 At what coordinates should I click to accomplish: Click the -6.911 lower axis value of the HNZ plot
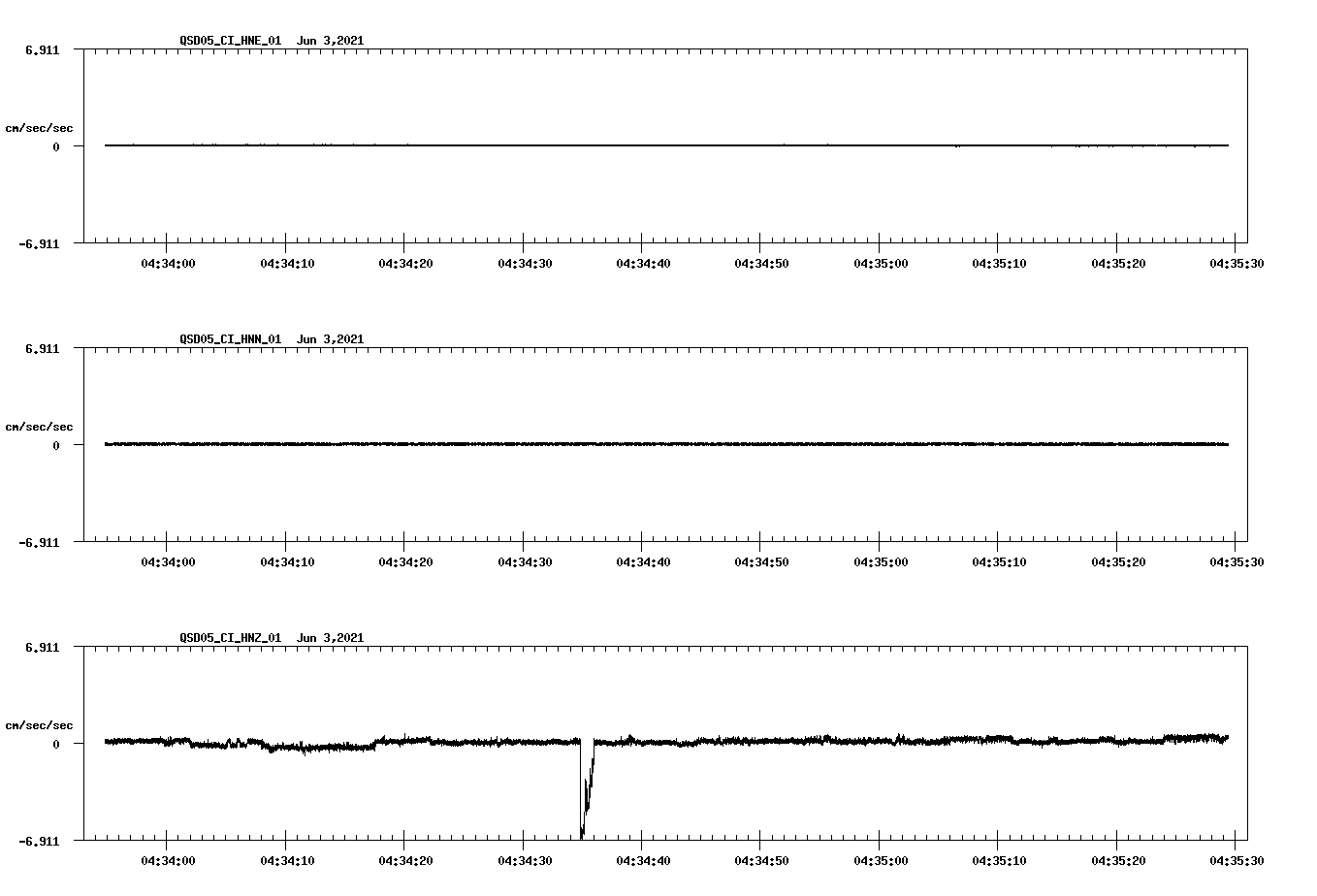point(40,841)
